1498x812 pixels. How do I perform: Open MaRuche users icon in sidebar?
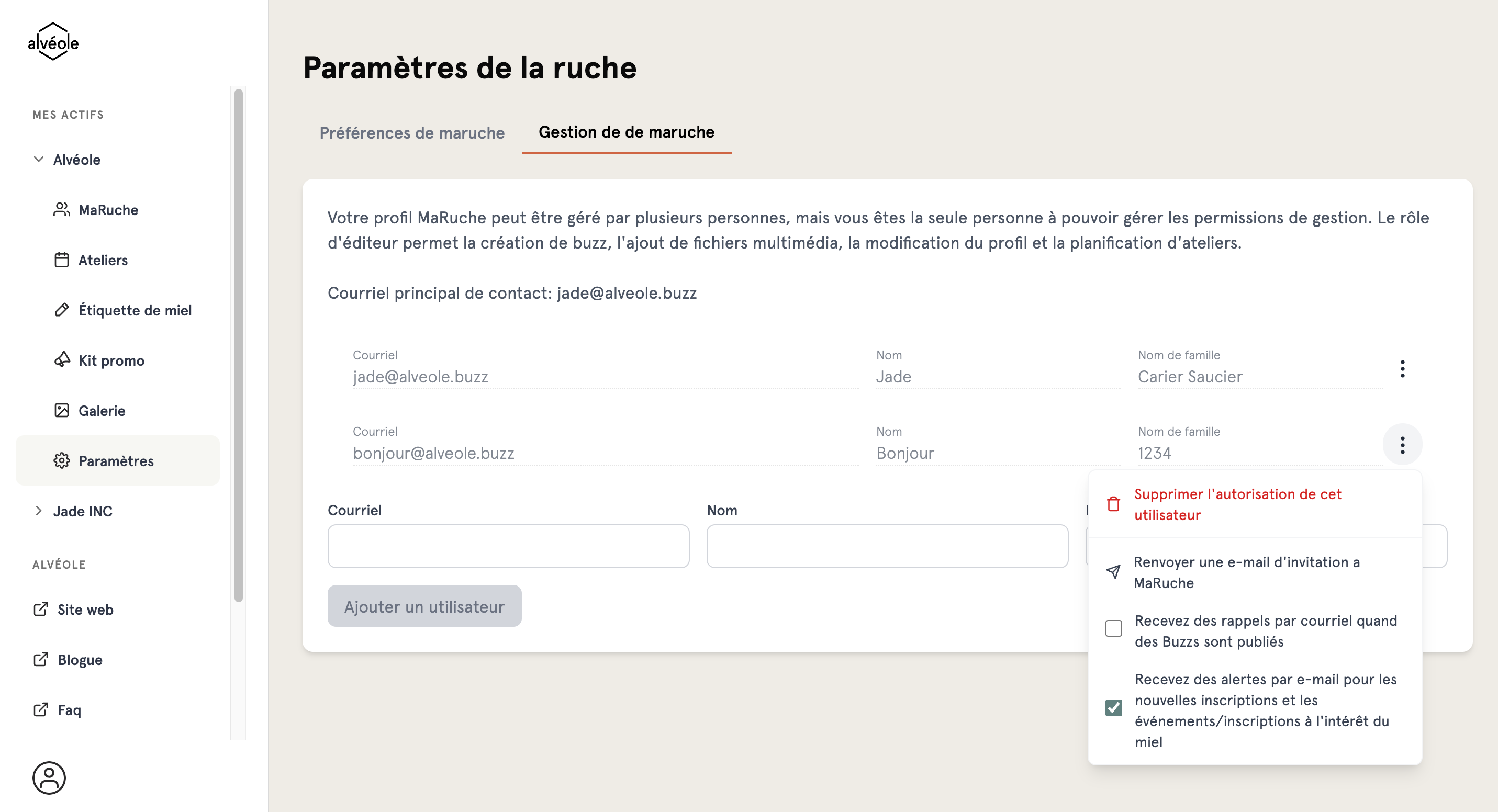tap(62, 210)
